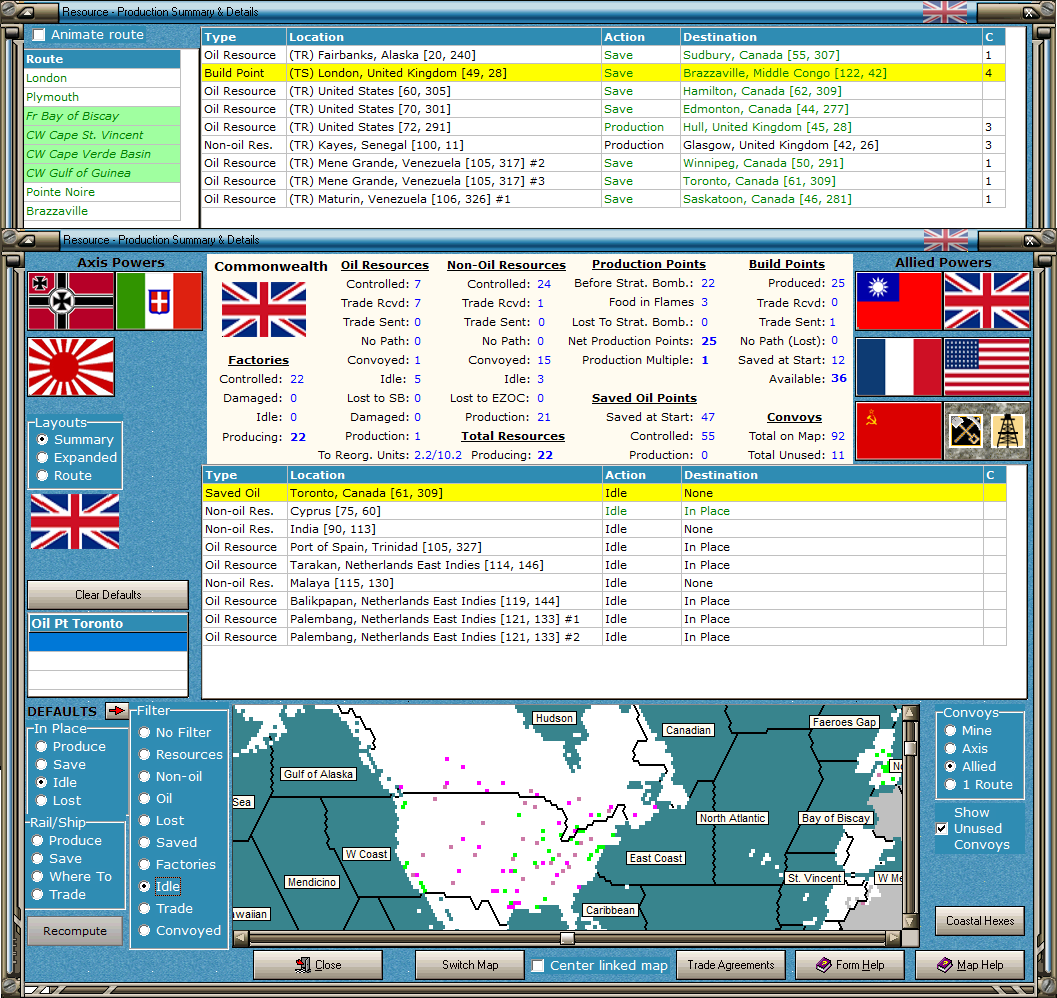Click the Close button
The width and height of the screenshot is (1057, 998).
318,965
